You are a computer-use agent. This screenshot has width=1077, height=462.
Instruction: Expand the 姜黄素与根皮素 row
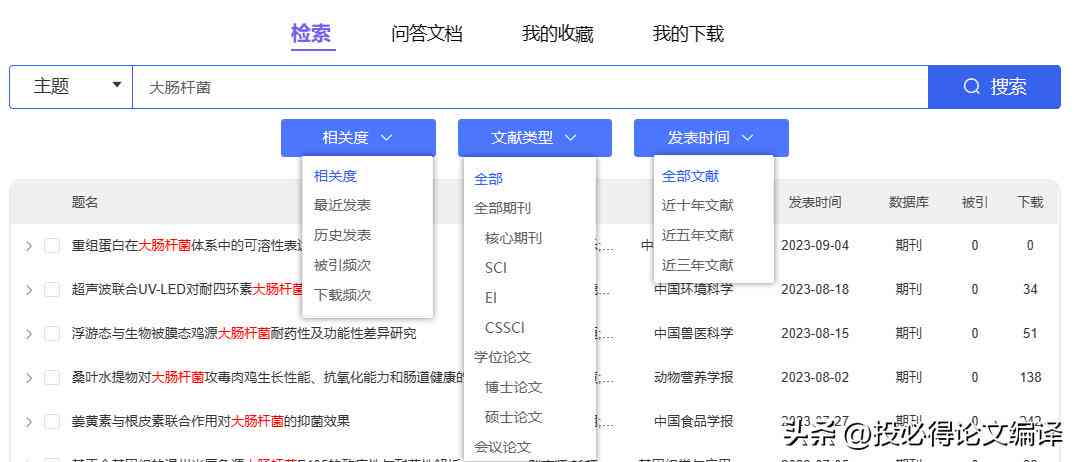pos(29,421)
